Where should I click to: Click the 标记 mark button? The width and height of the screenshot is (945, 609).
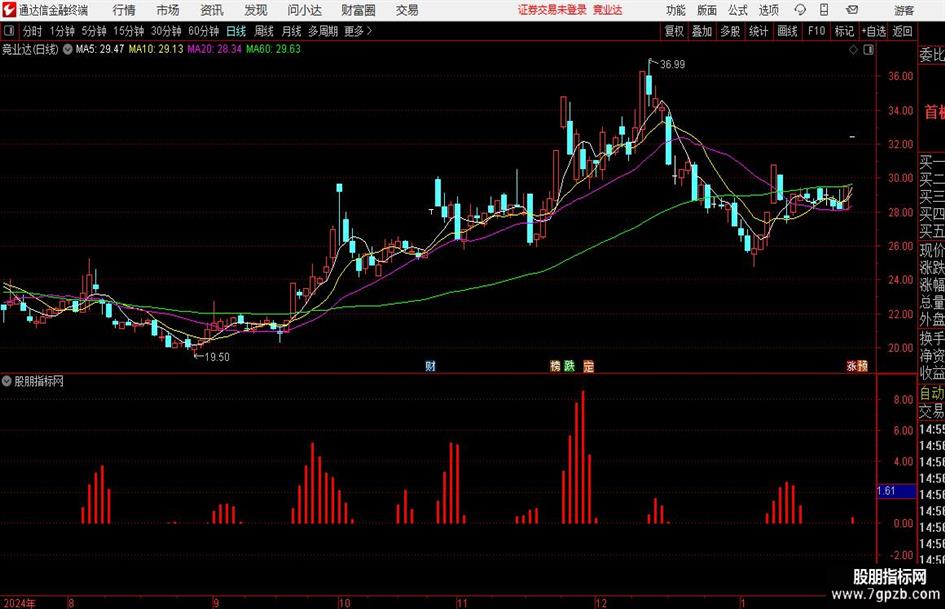(x=844, y=31)
